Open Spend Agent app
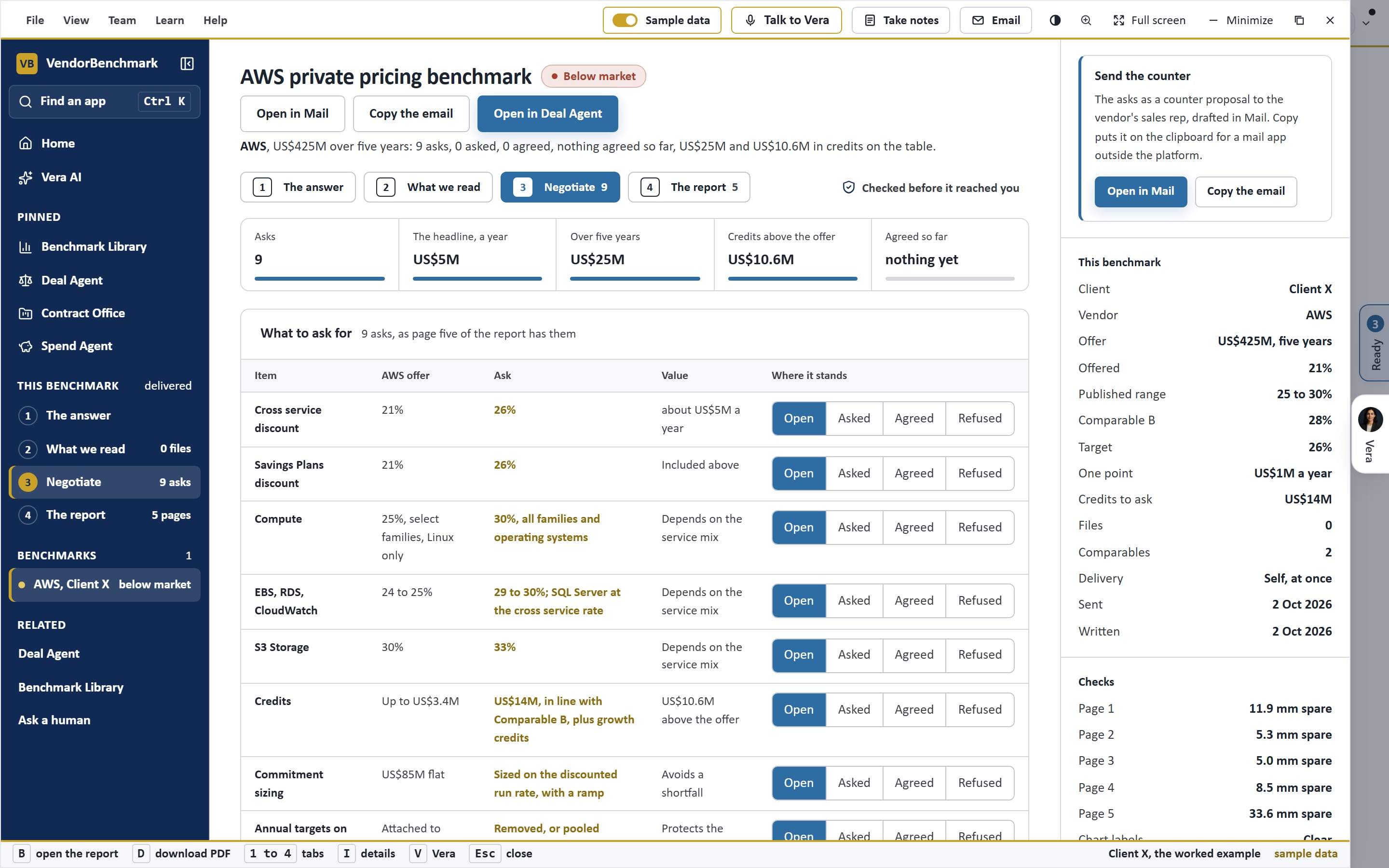This screenshot has height=868, width=1389. [105, 346]
